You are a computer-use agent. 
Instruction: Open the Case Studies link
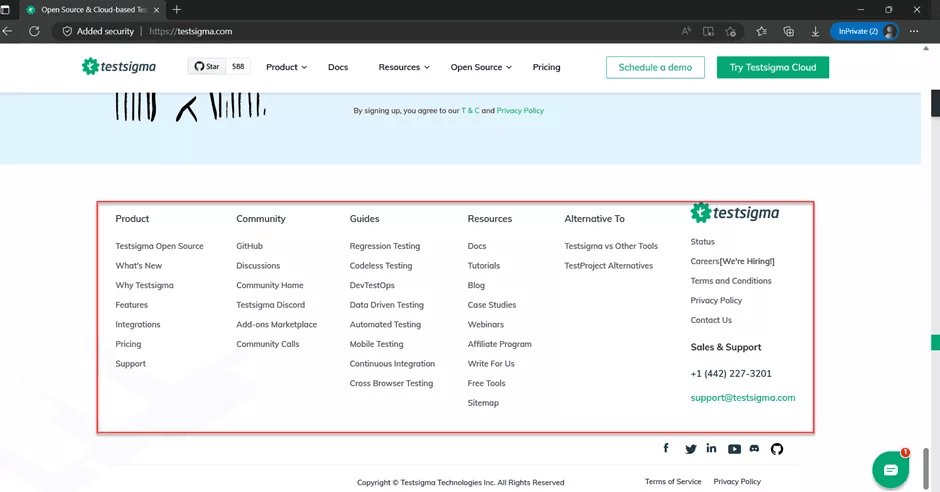(x=492, y=304)
